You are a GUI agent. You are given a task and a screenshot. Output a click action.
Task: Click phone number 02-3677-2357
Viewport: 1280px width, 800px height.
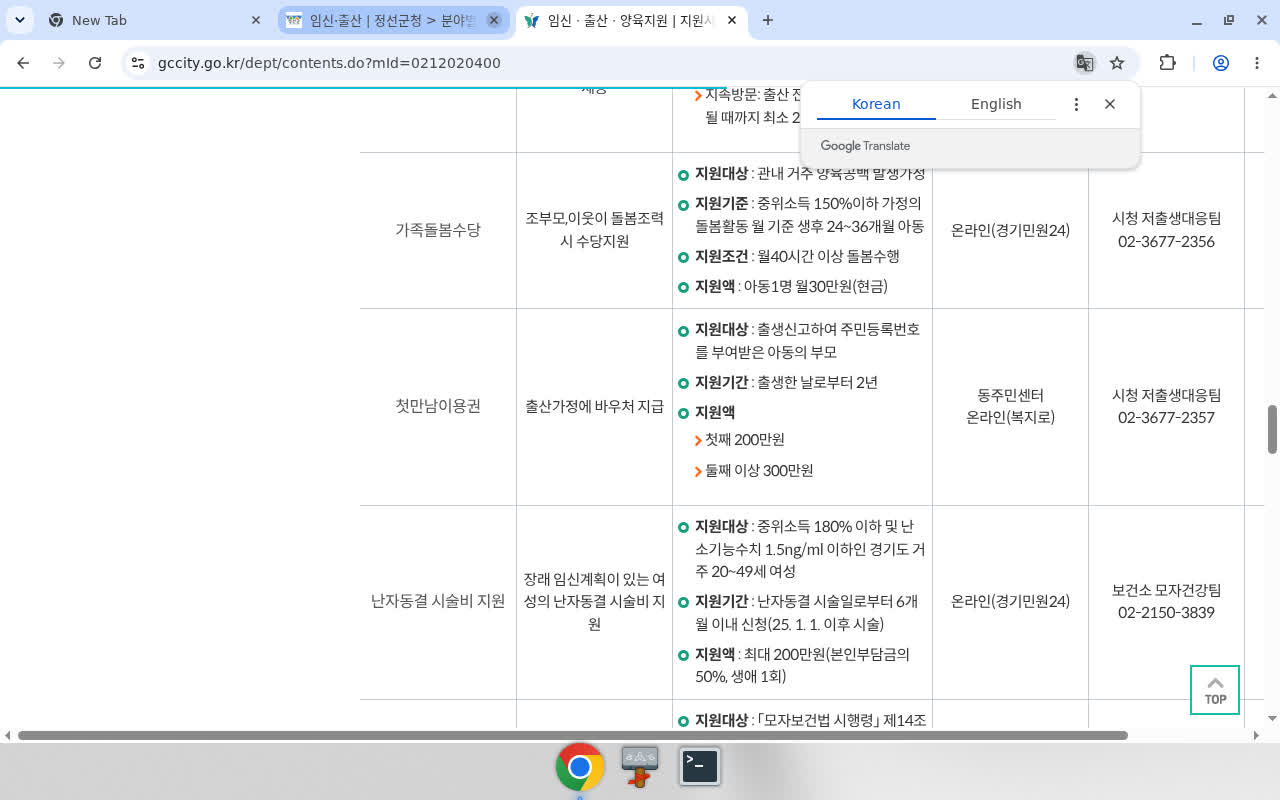(1166, 417)
